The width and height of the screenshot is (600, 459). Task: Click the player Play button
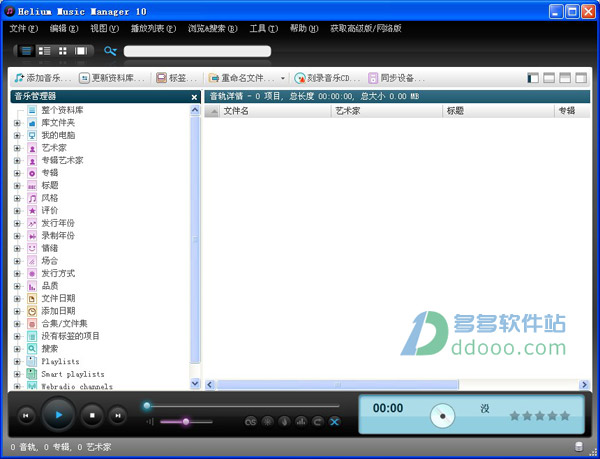tap(59, 415)
